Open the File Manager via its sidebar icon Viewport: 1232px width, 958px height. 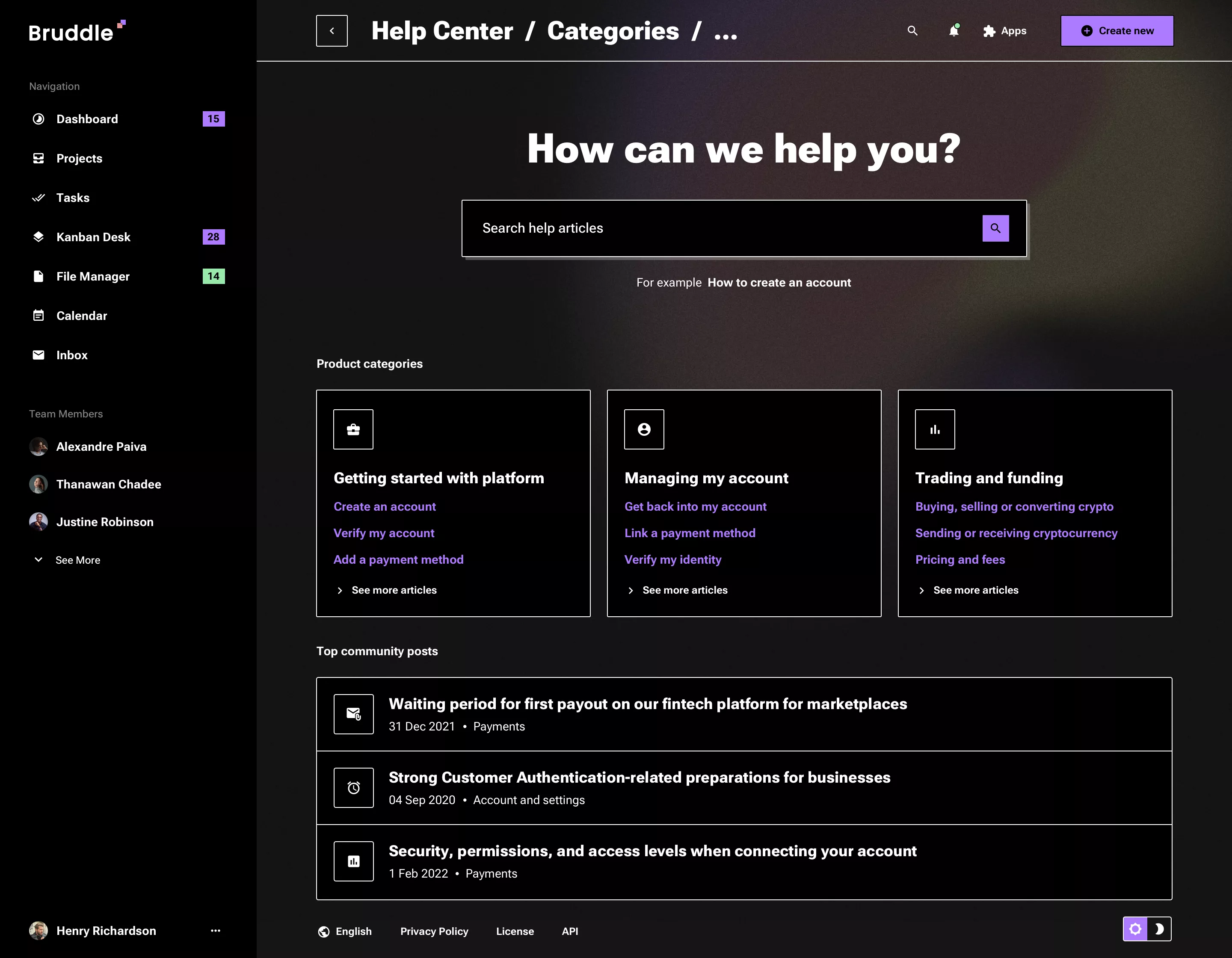pyautogui.click(x=38, y=276)
